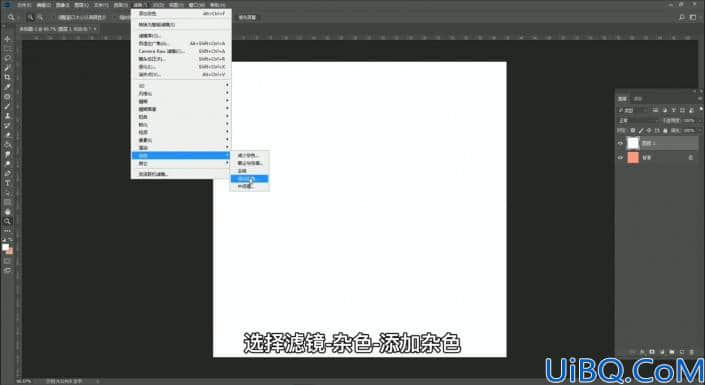Open the 图像 menu in menu bar
The image size is (705, 385).
point(62,5)
